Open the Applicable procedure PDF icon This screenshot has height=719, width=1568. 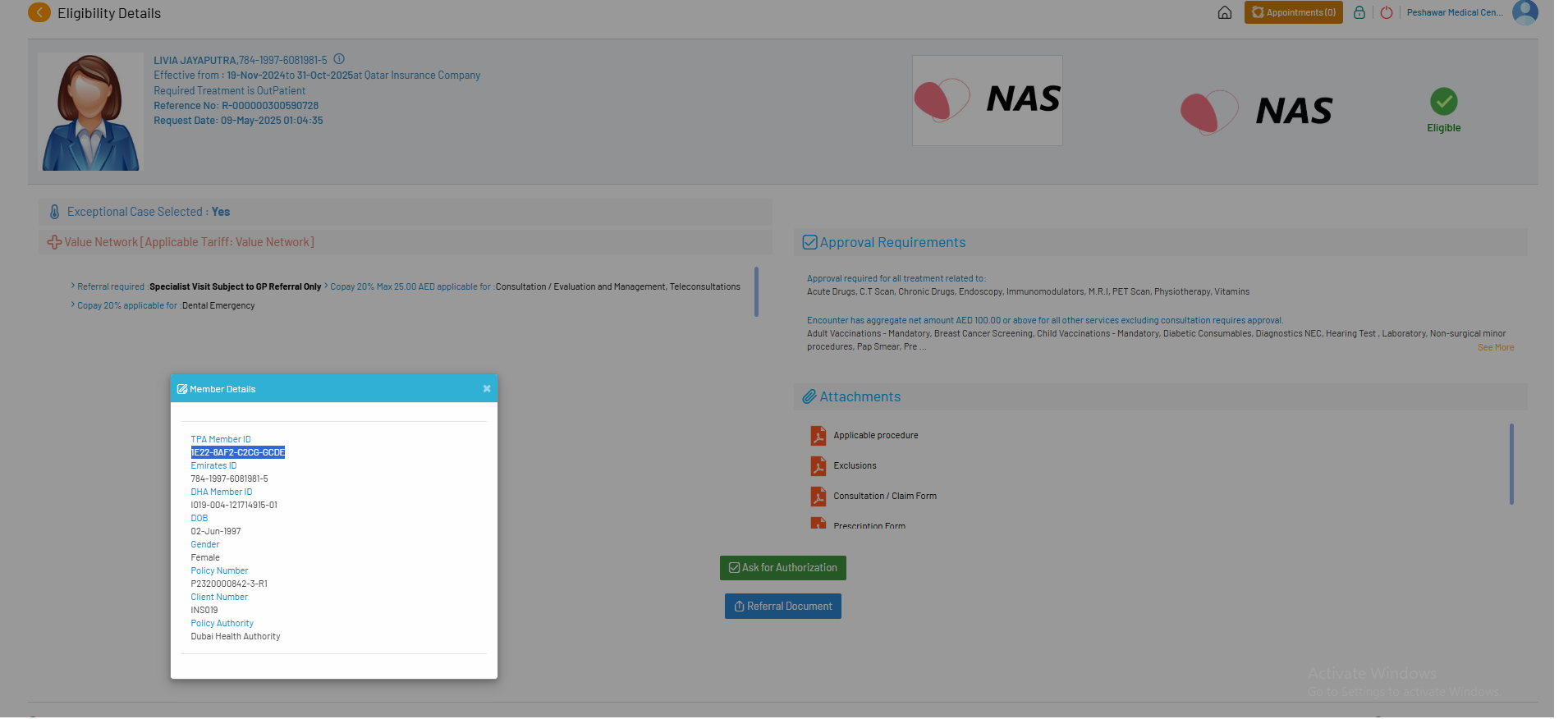click(818, 436)
